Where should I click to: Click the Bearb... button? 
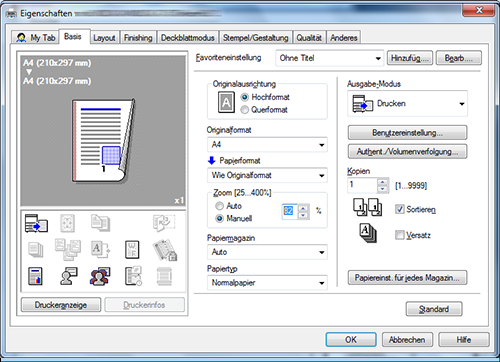[459, 58]
